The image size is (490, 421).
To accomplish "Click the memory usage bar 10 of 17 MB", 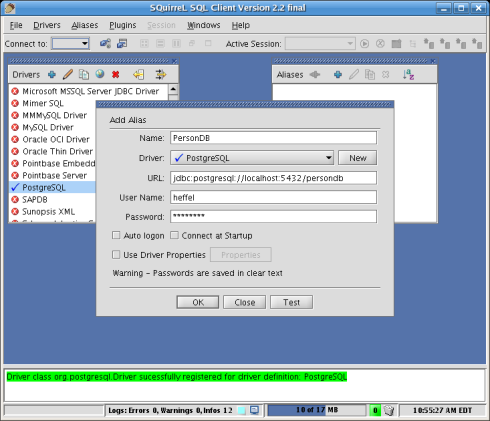I will (317, 410).
